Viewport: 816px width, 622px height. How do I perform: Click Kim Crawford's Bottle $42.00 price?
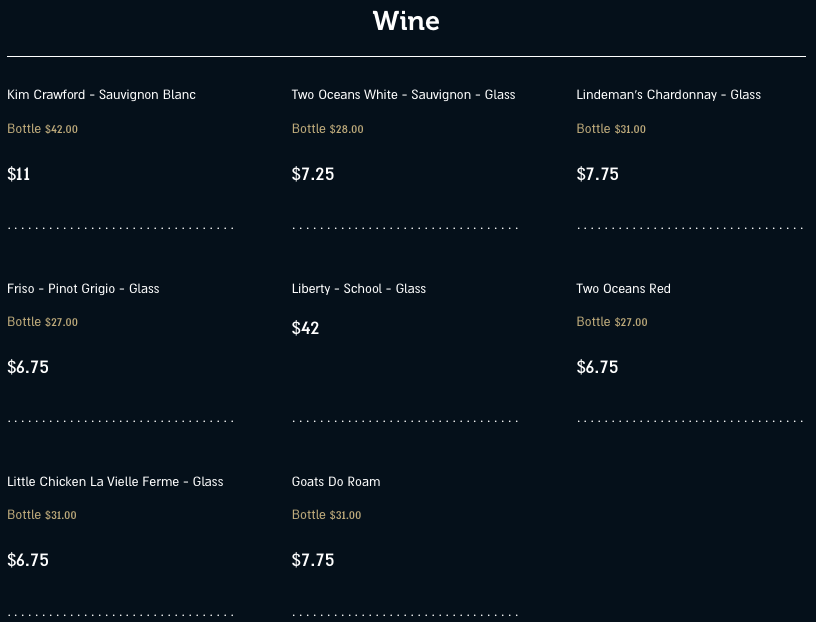click(42, 129)
